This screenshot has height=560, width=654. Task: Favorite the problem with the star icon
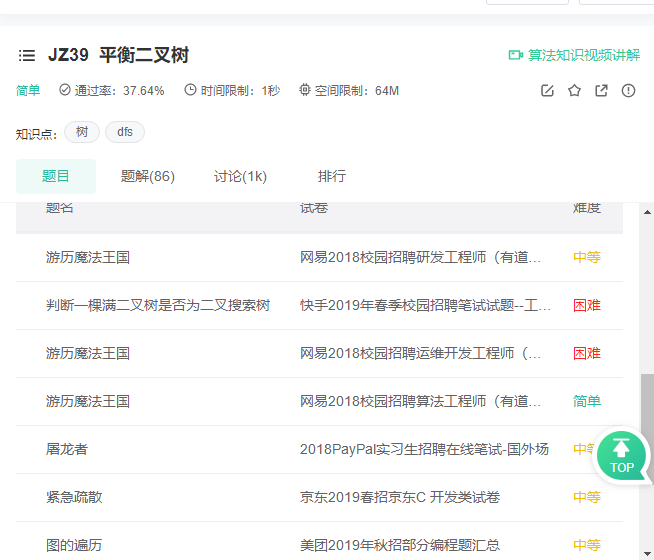coord(574,90)
